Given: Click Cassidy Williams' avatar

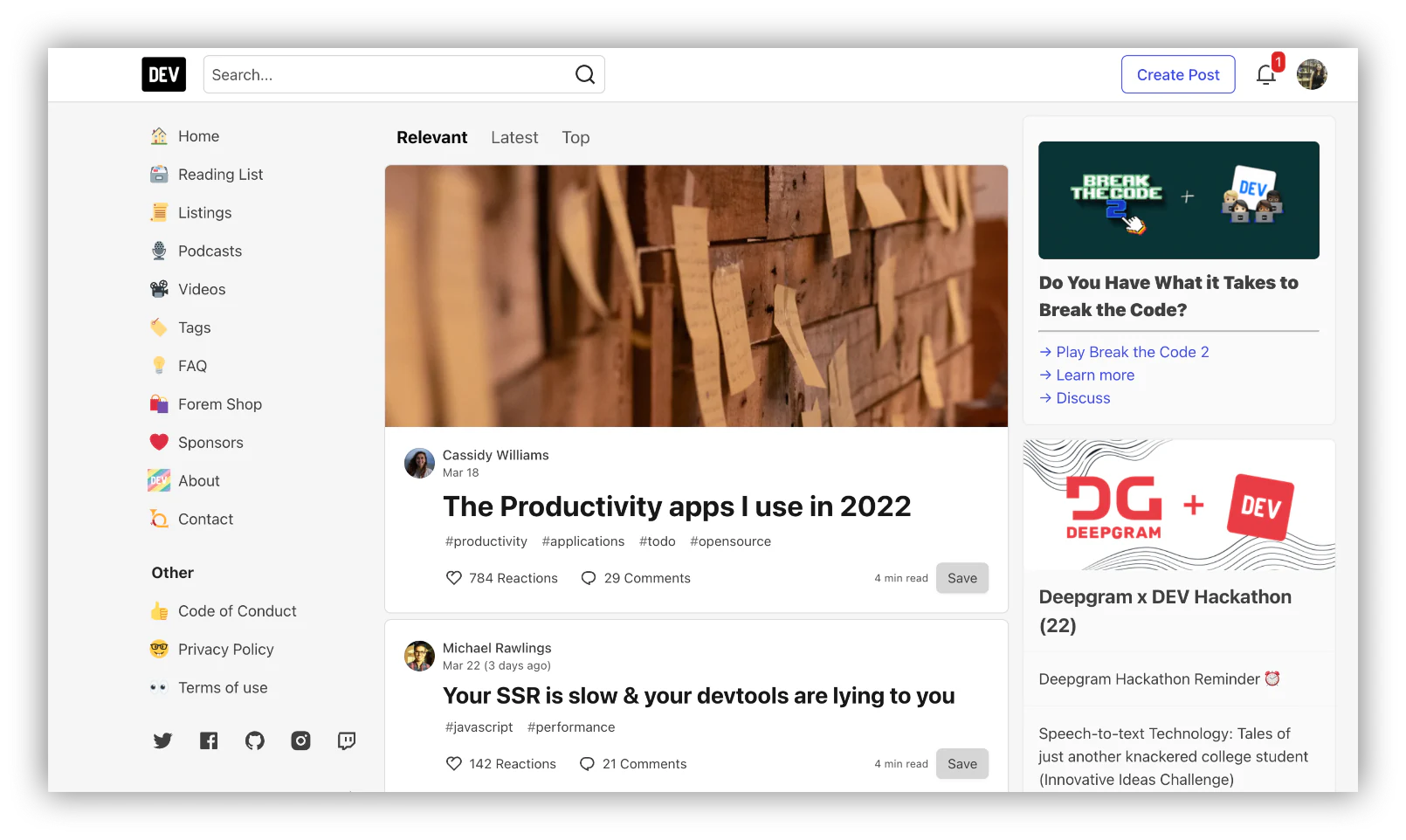Looking at the screenshot, I should pos(419,463).
